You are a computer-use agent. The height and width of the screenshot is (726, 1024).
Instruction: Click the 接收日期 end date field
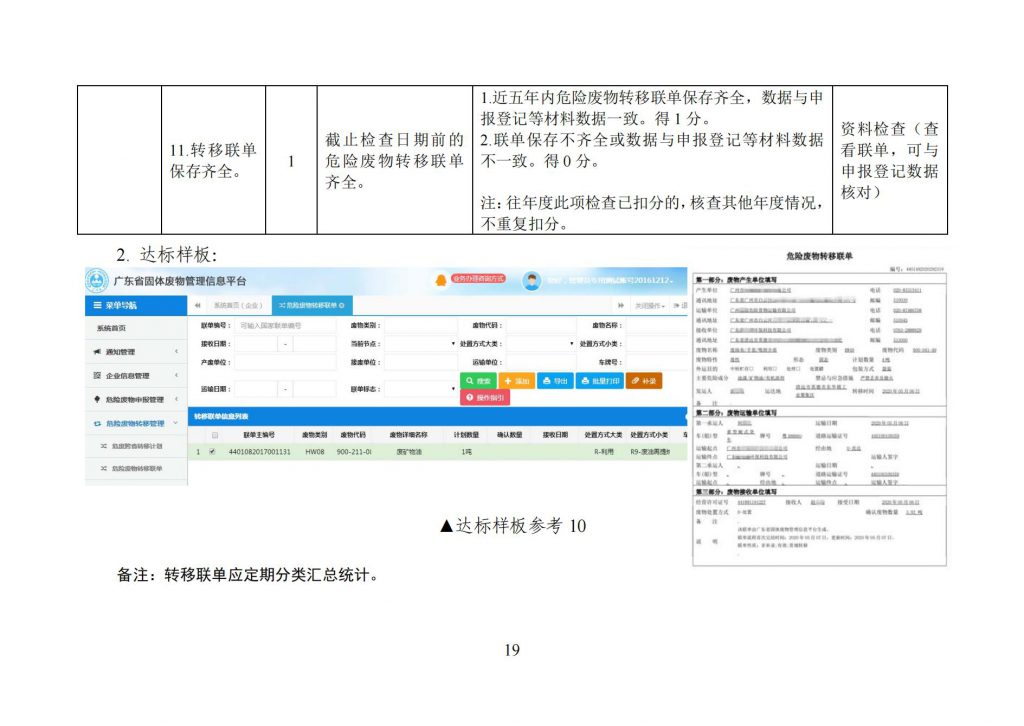(315, 344)
